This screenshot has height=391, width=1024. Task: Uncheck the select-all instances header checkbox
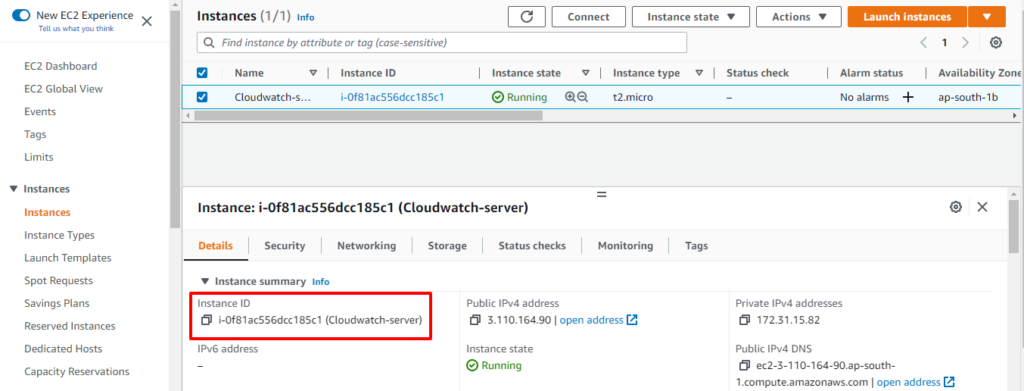coord(202,73)
